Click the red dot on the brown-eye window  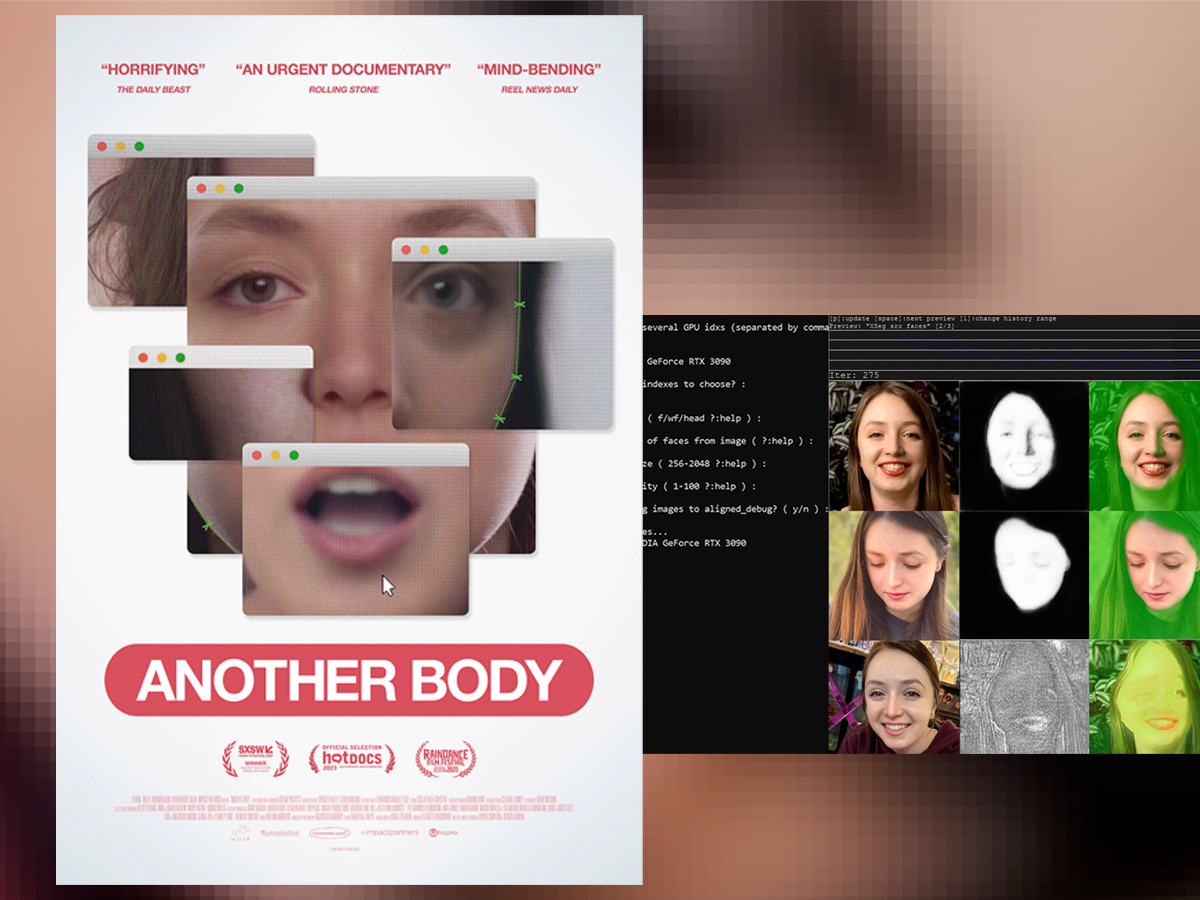click(201, 188)
